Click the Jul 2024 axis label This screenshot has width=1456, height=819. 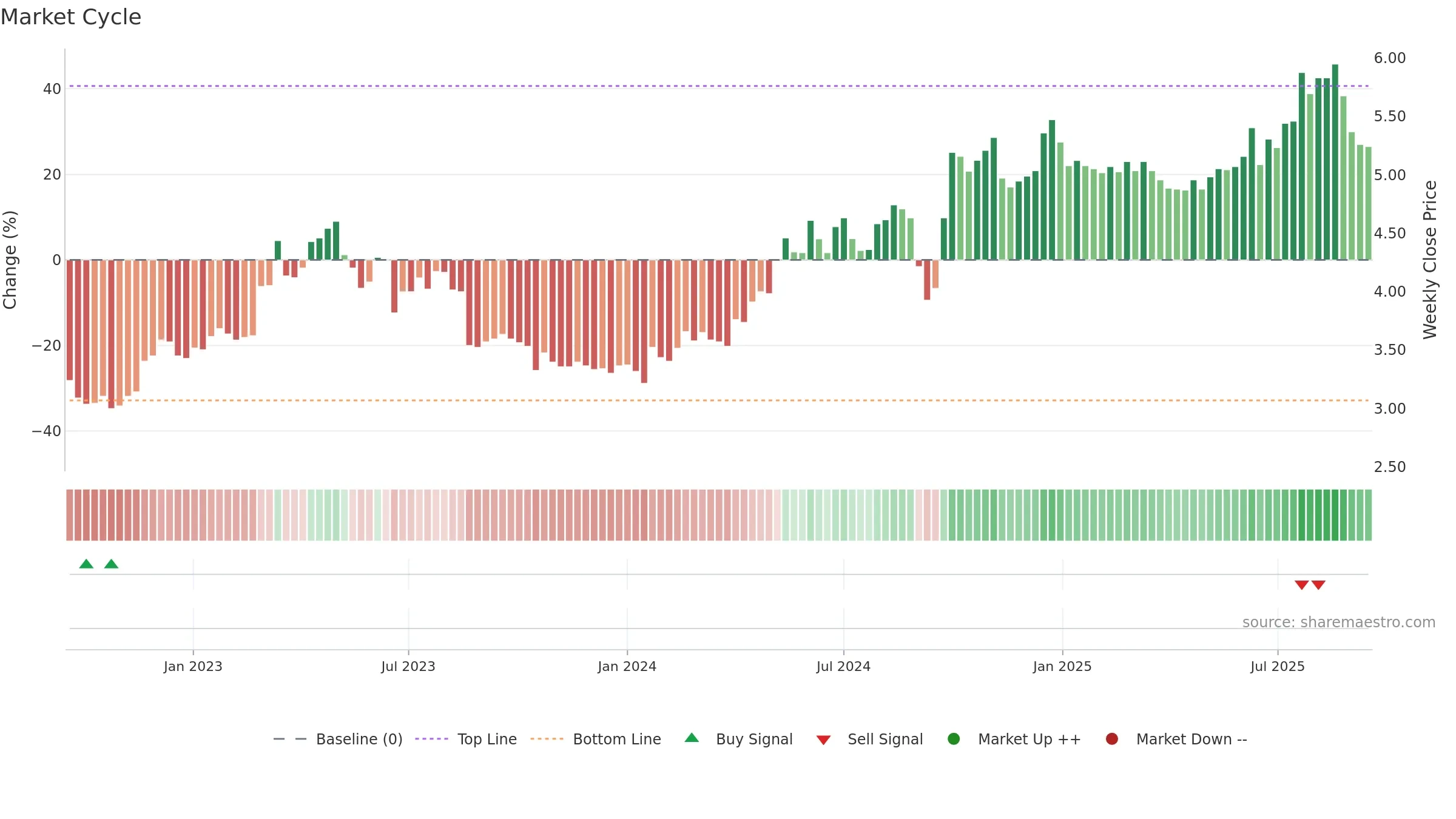tap(843, 666)
